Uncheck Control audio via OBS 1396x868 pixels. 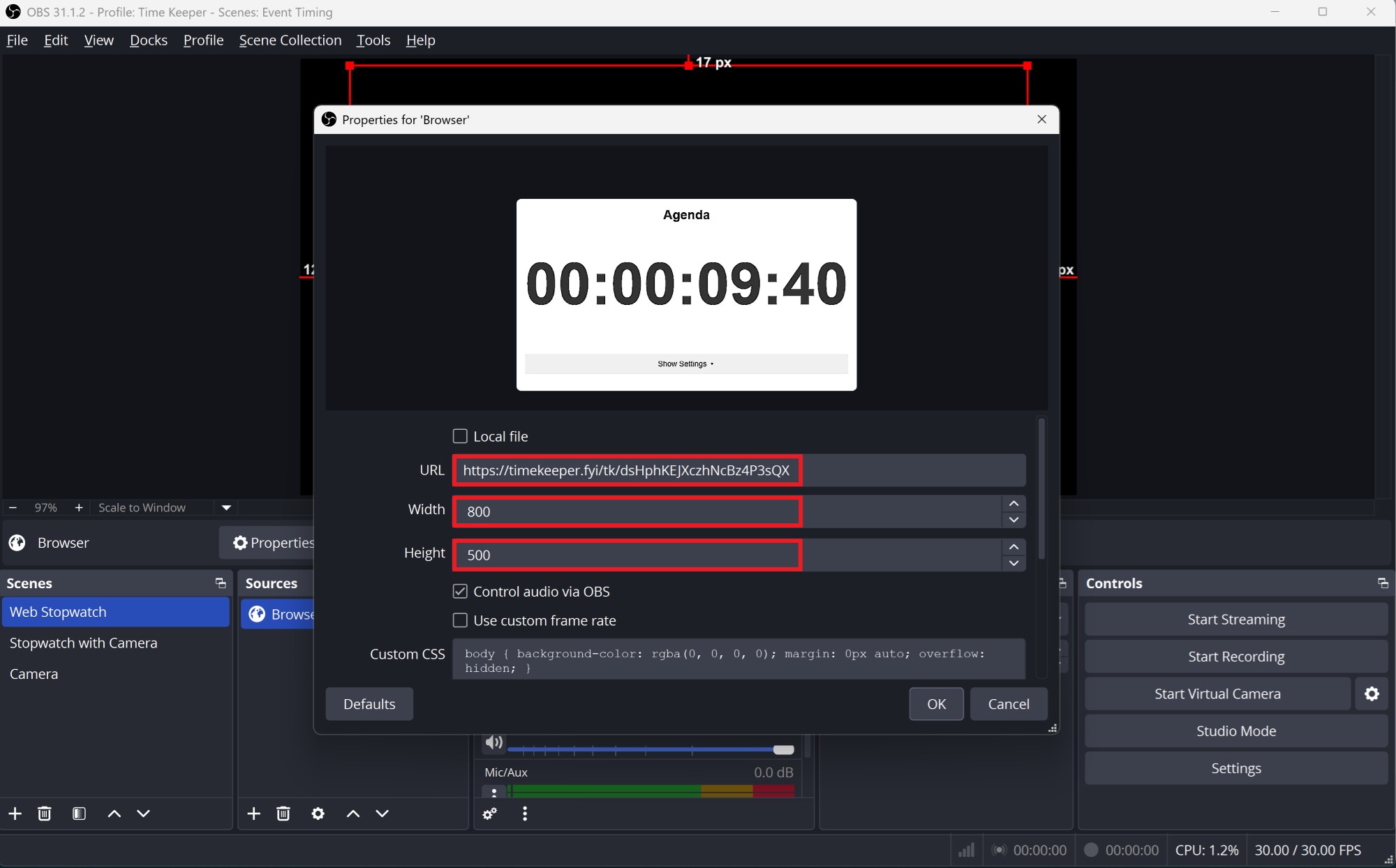coord(460,592)
